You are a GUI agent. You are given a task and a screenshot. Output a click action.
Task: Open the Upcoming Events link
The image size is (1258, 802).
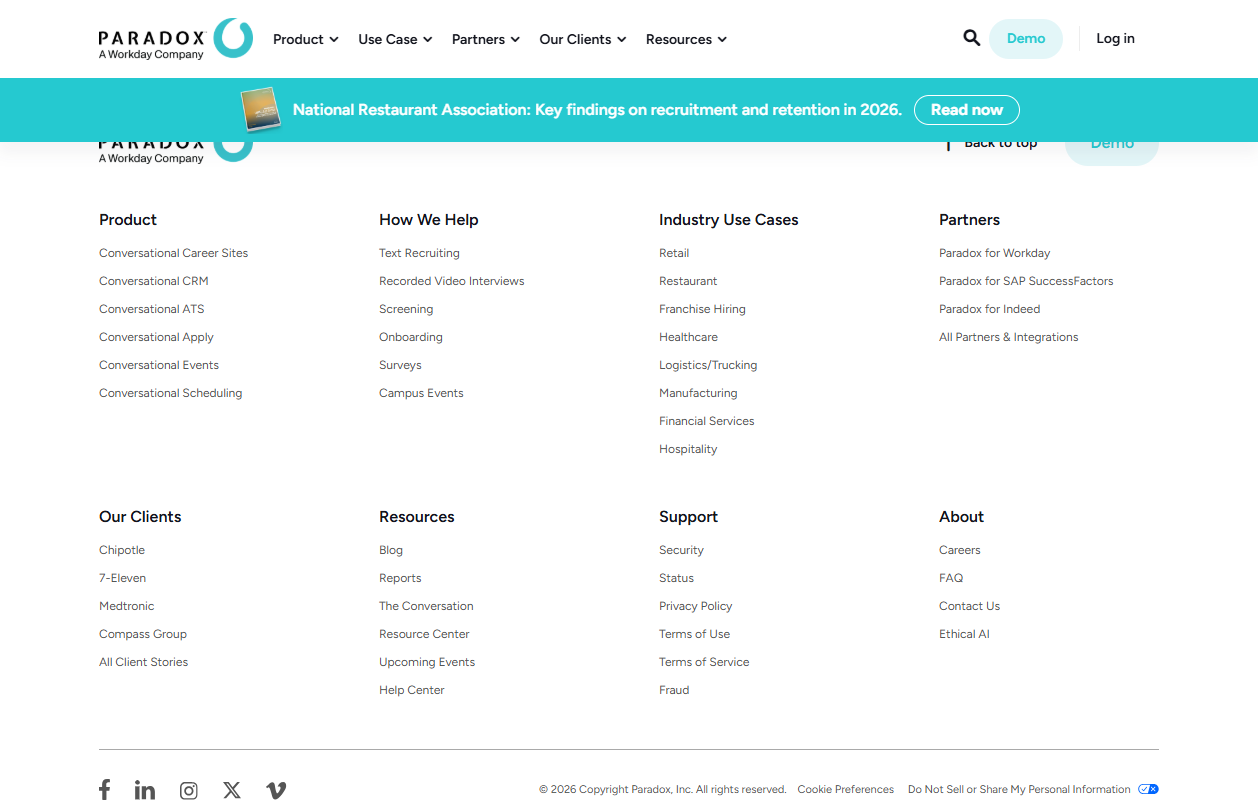pos(427,662)
